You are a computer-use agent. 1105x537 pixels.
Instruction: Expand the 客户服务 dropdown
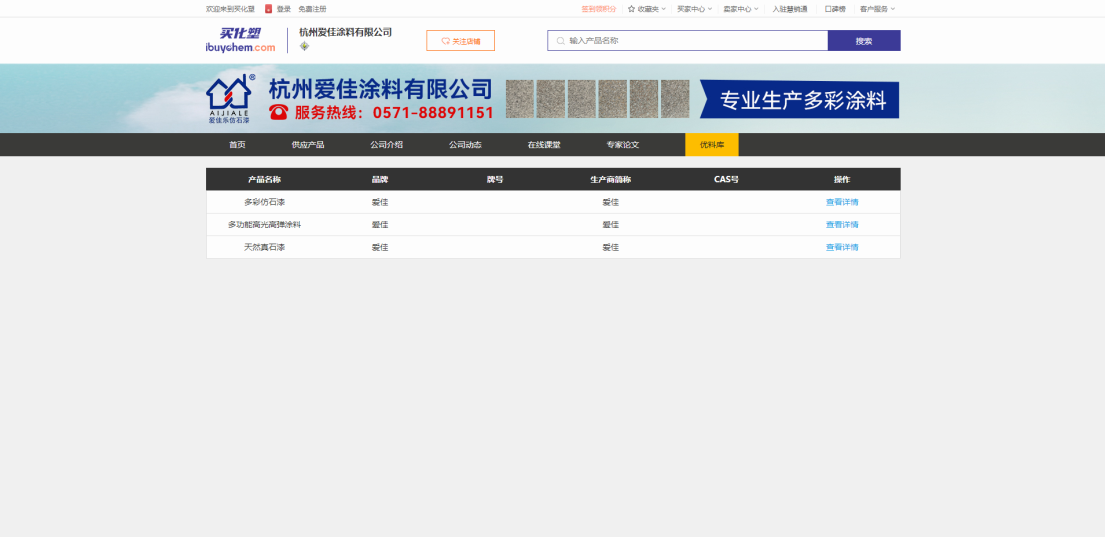(x=877, y=9)
